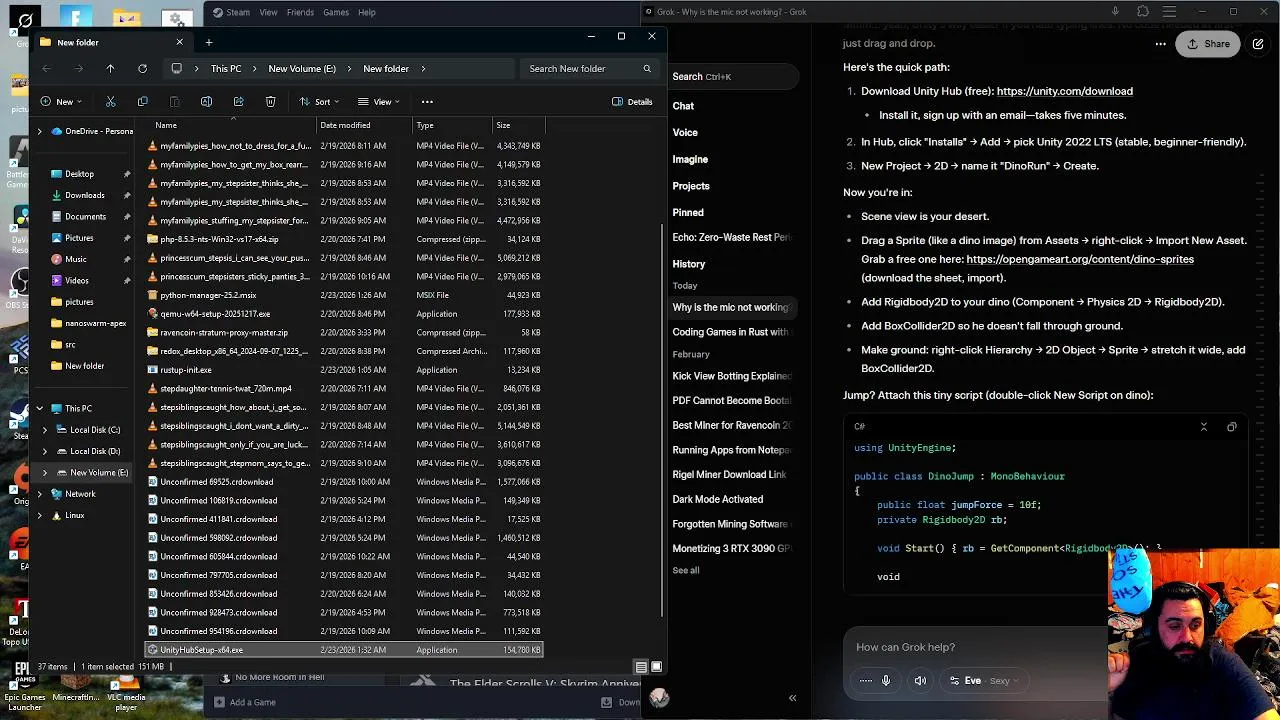Select UnityHubSetup-x64.exe file row

click(x=344, y=650)
